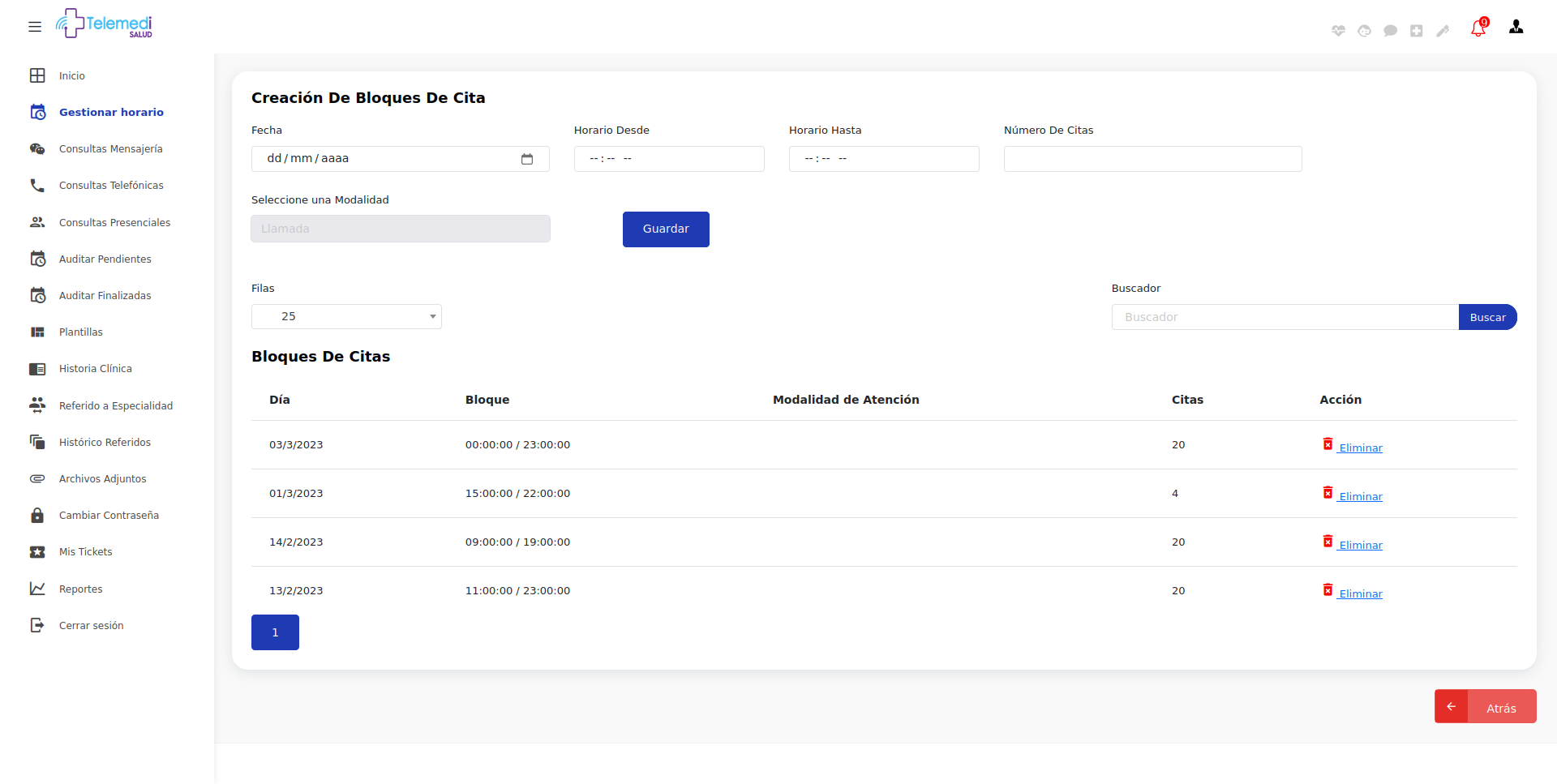Select the heartbeat vitals icon in the header
This screenshot has width=1557, height=784.
pos(1338,31)
